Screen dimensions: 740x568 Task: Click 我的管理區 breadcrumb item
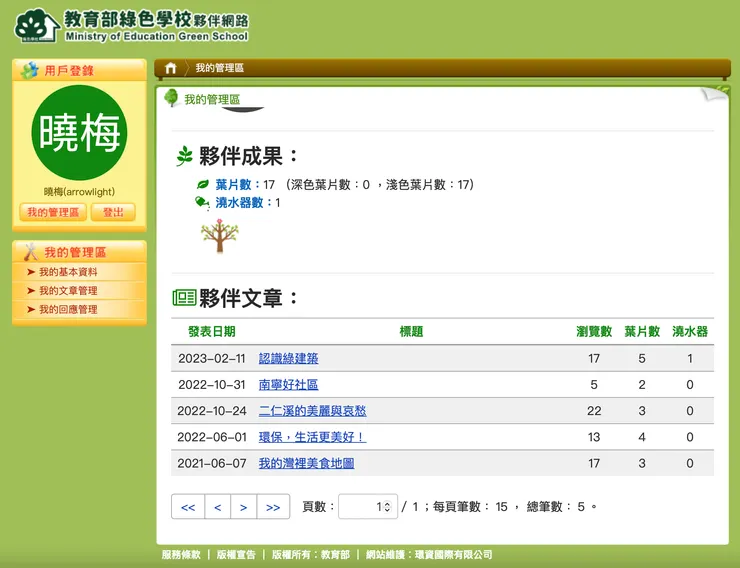[219, 68]
